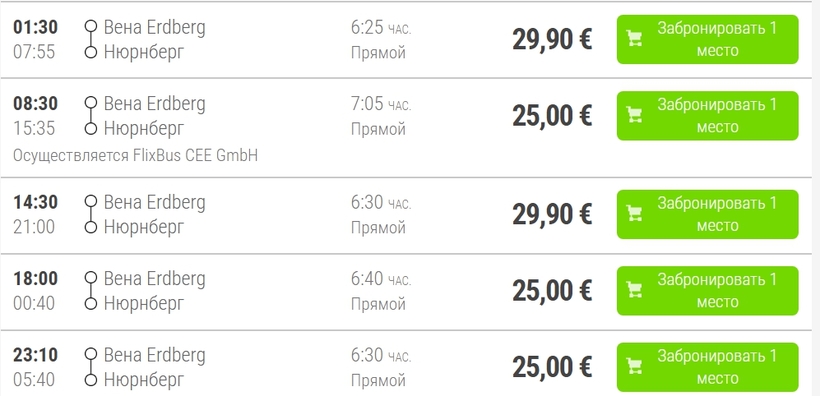Click route stops icon of 01:30 trip
The width and height of the screenshot is (820, 396).
[x=91, y=39]
